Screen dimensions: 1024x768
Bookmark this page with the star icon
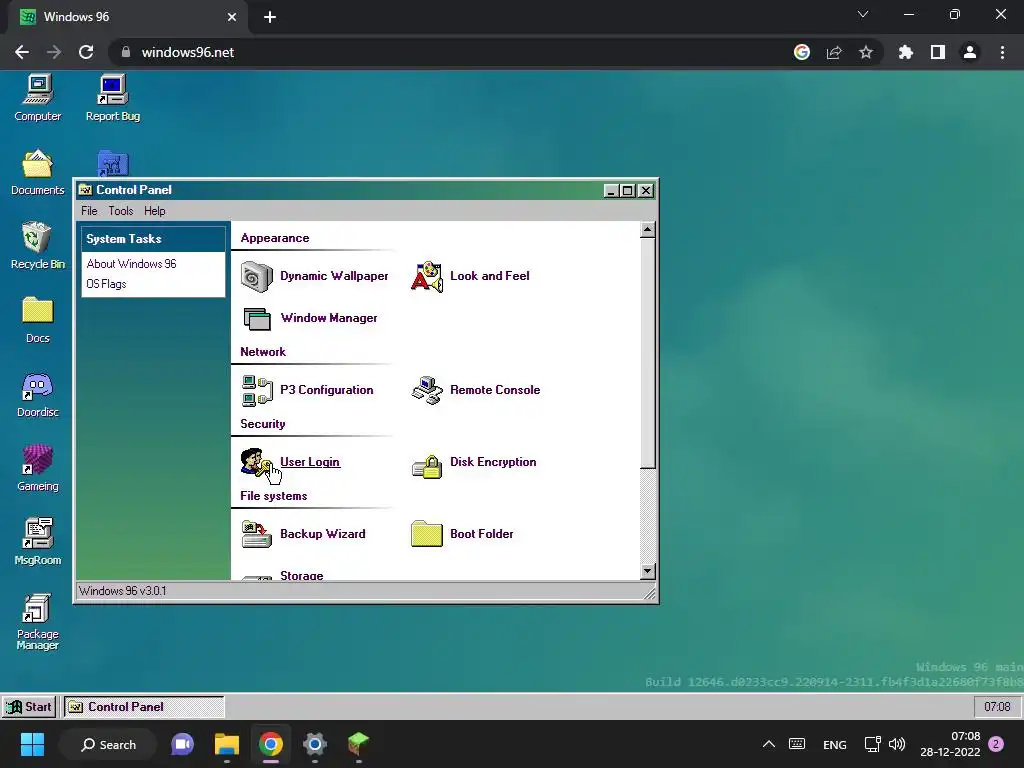click(x=866, y=52)
